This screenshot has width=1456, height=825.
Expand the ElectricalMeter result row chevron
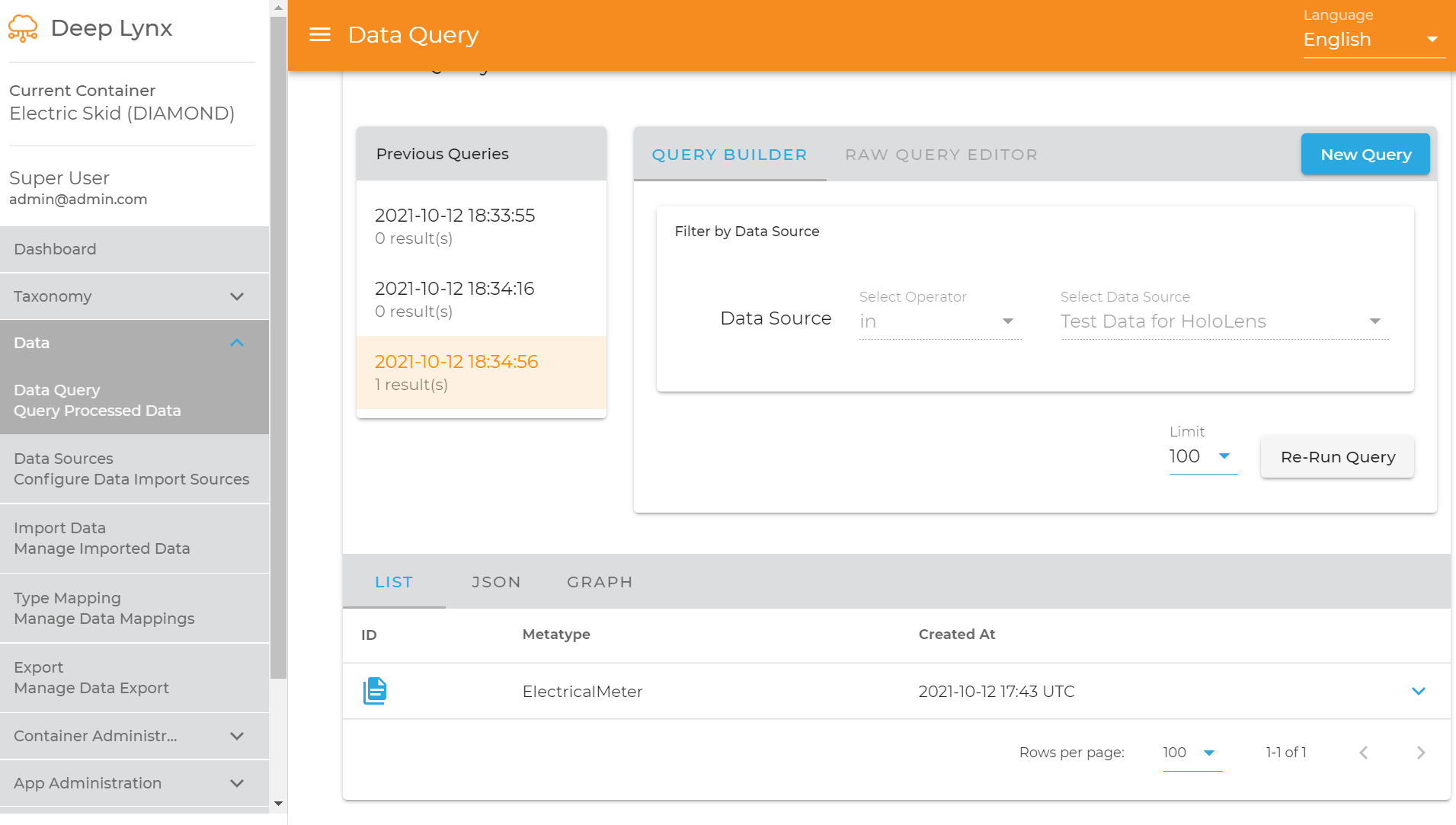(1418, 691)
